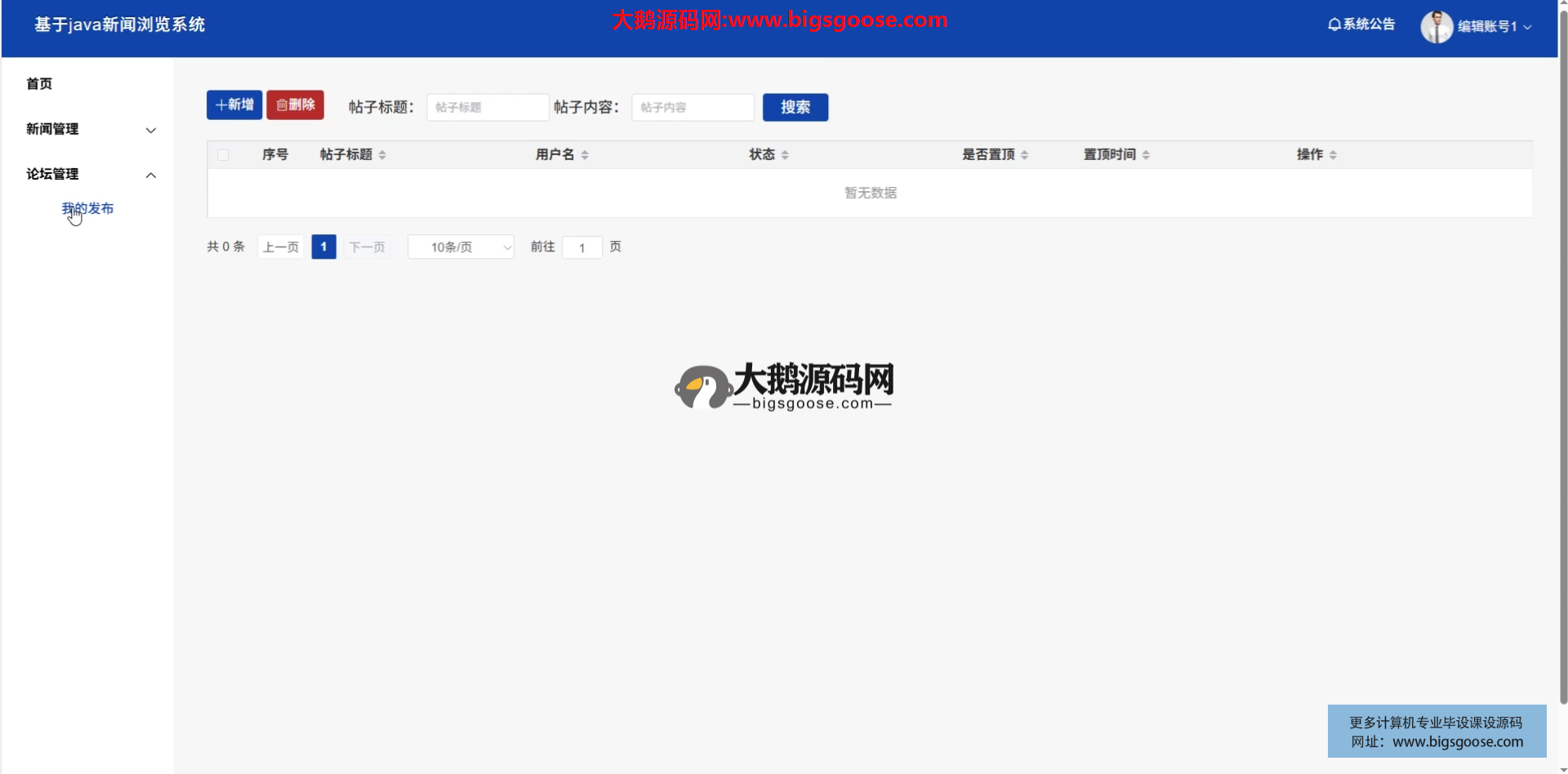Click the user avatar picture
Viewport: 1568px width, 774px height.
pos(1437,26)
